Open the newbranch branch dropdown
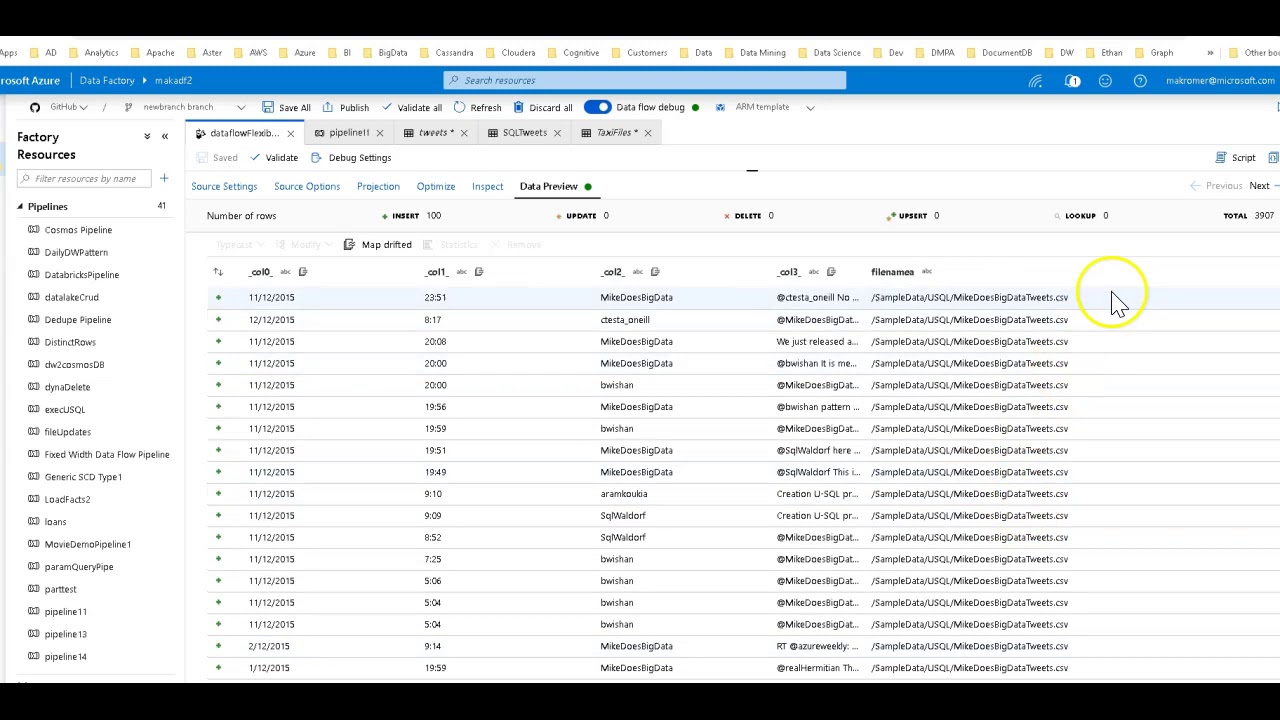This screenshot has width=1280, height=720. click(186, 107)
